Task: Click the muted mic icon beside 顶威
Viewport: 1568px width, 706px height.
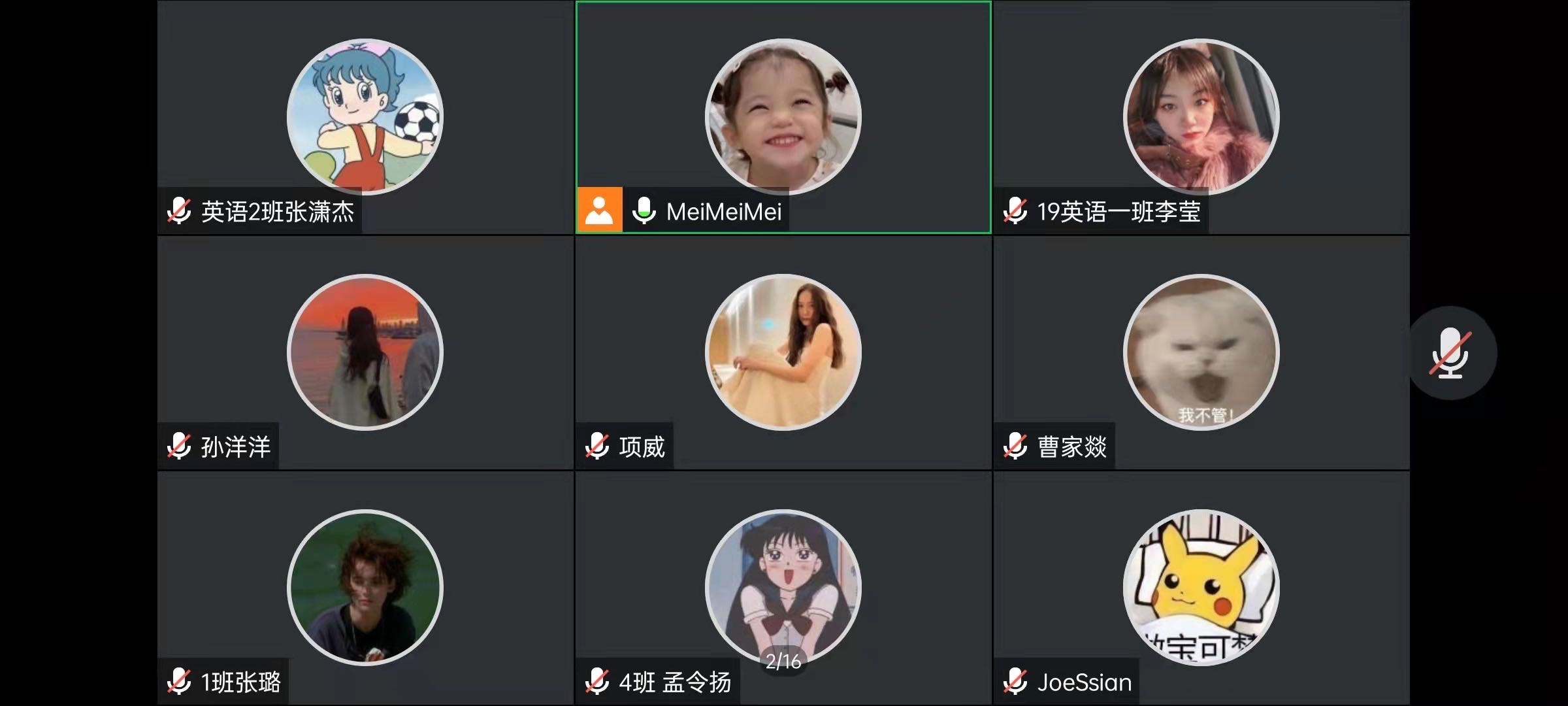Action: click(597, 446)
